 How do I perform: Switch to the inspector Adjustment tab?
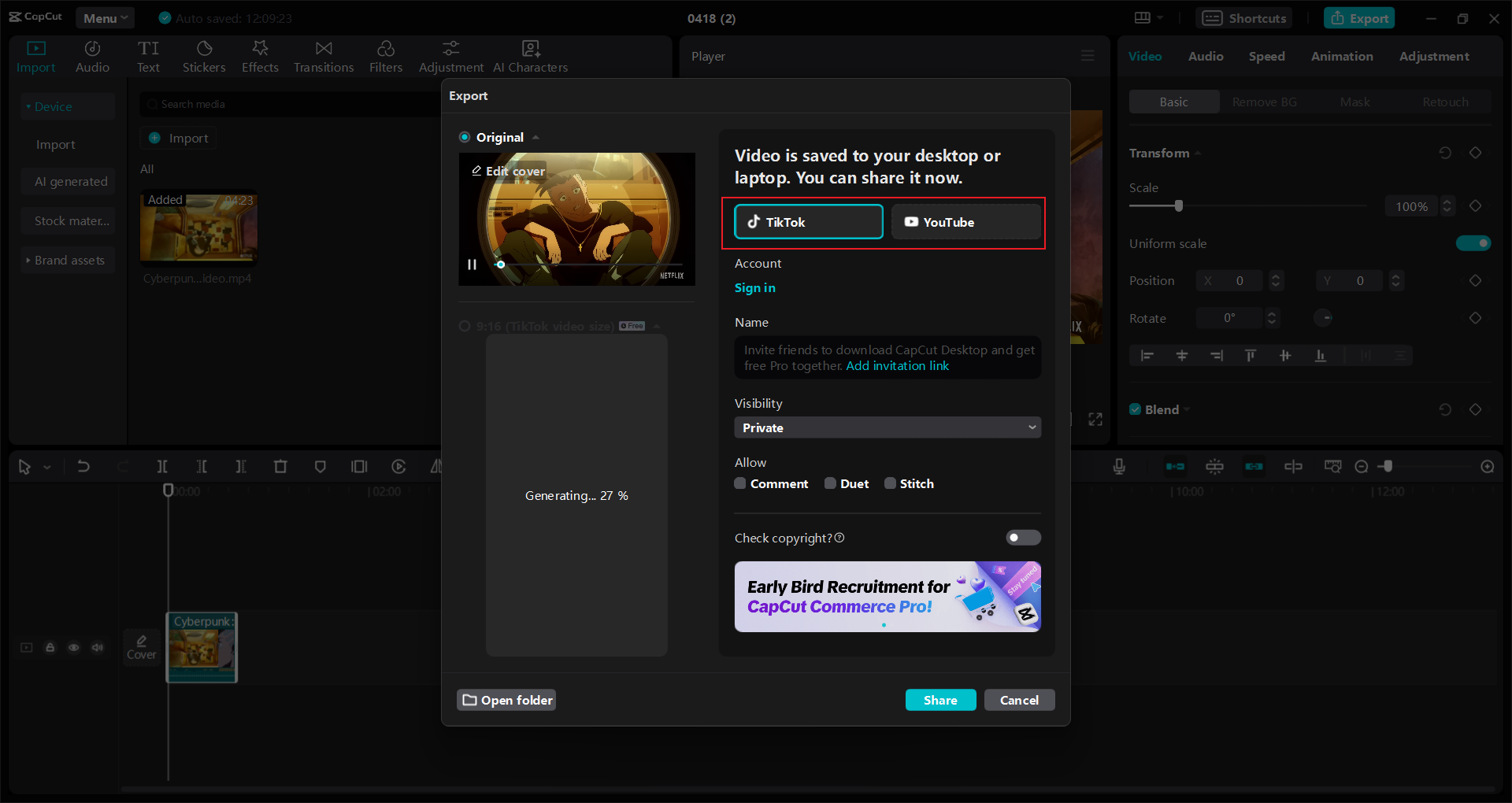click(x=1434, y=56)
